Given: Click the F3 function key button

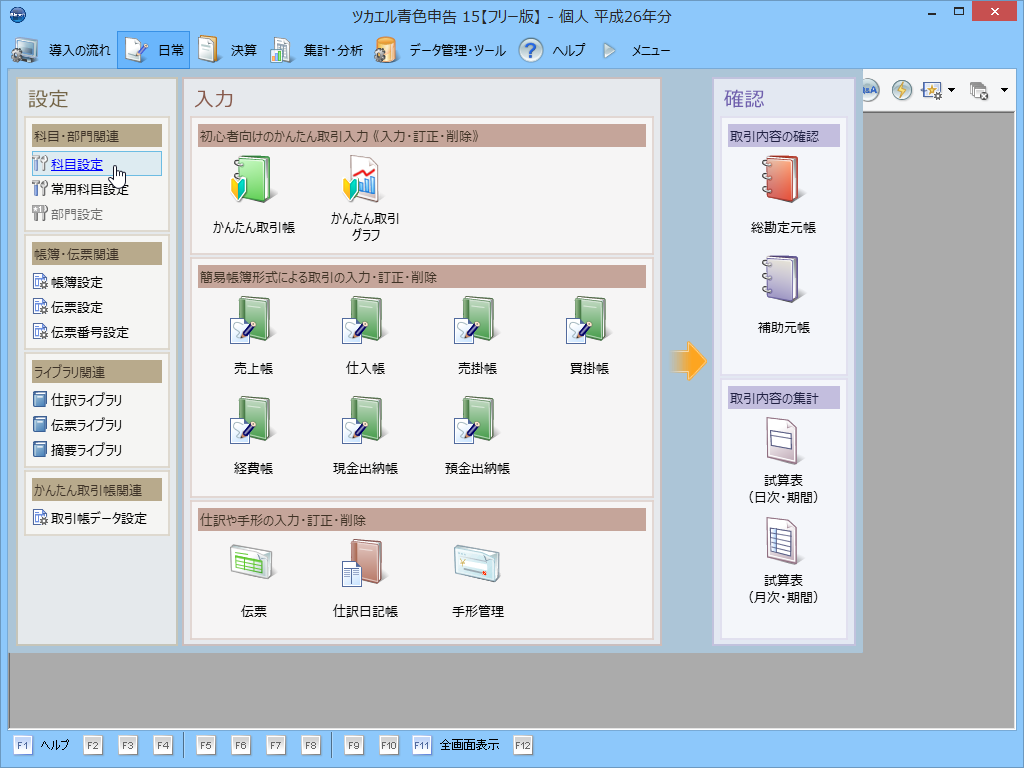Looking at the screenshot, I should 128,745.
